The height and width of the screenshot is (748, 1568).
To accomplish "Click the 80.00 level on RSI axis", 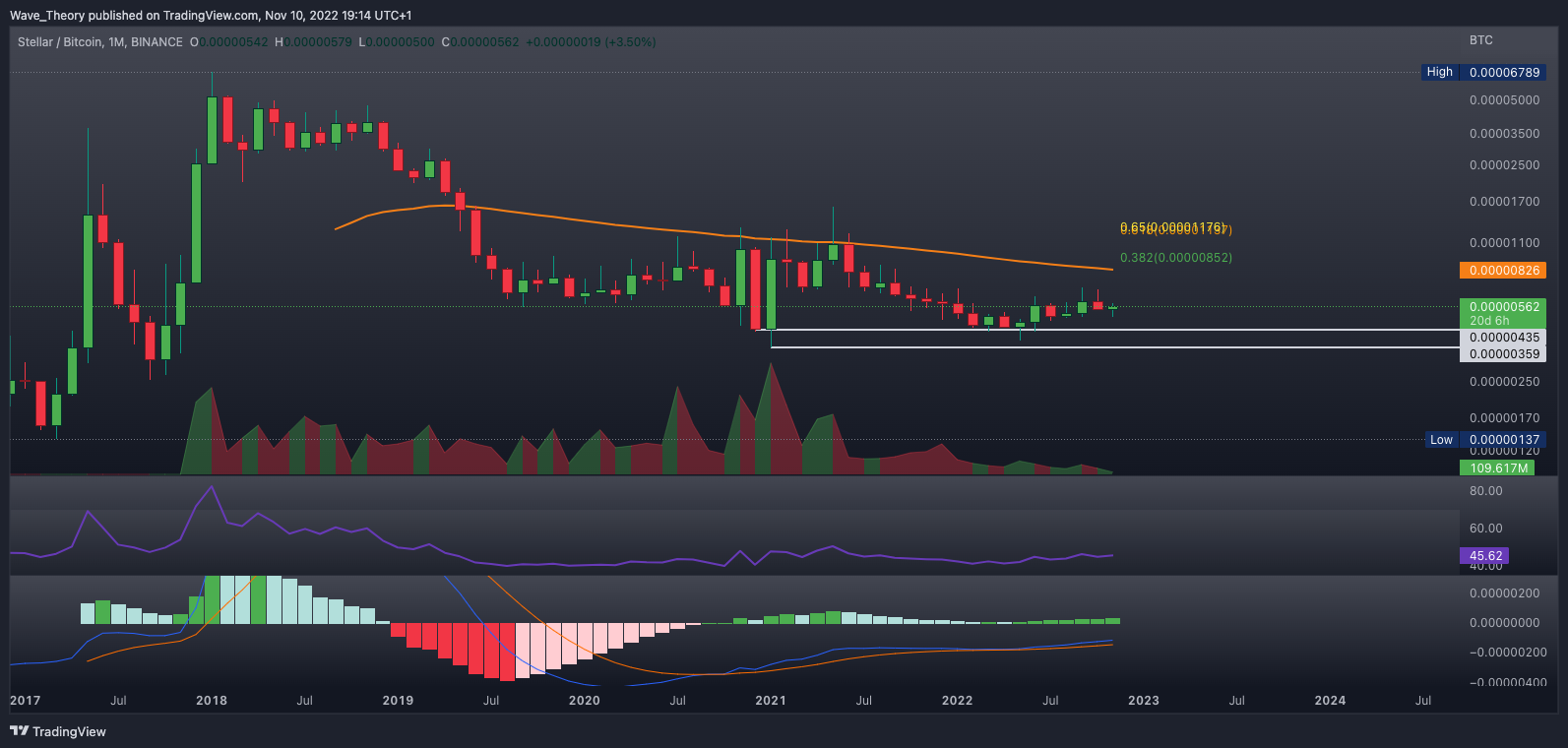I will (x=1485, y=491).
